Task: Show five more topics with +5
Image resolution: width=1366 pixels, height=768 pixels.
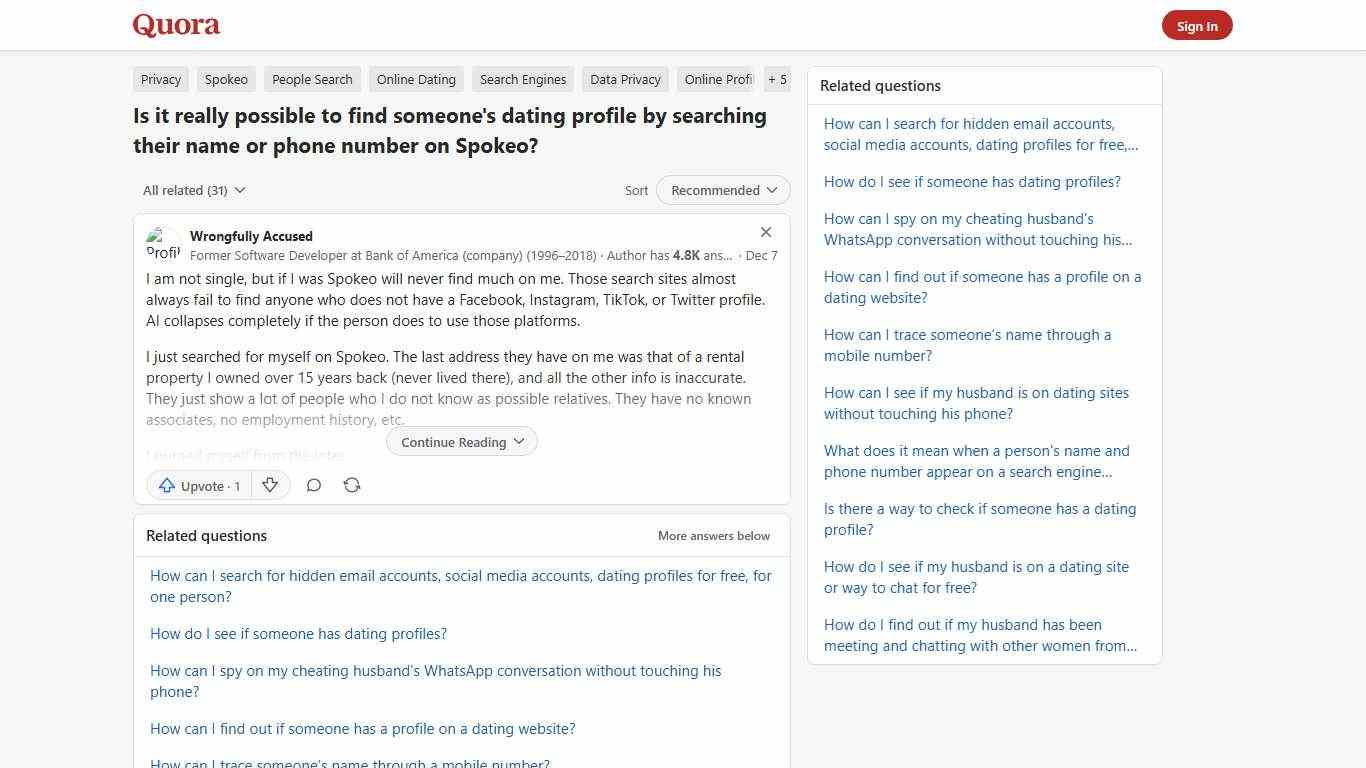Action: pos(777,79)
